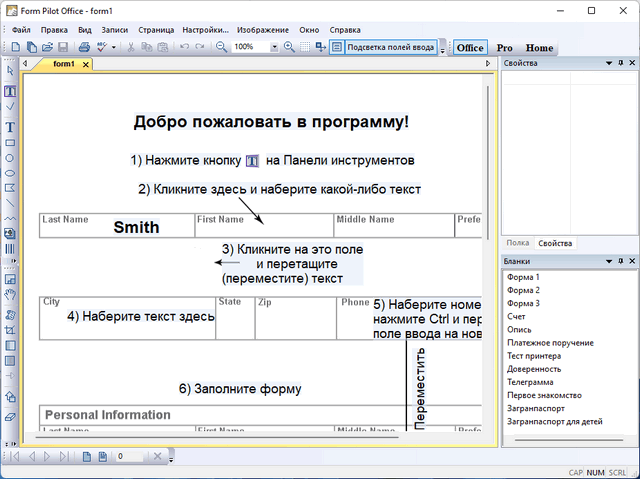Toggle Подсветка полей ввода highlighting

383,47
